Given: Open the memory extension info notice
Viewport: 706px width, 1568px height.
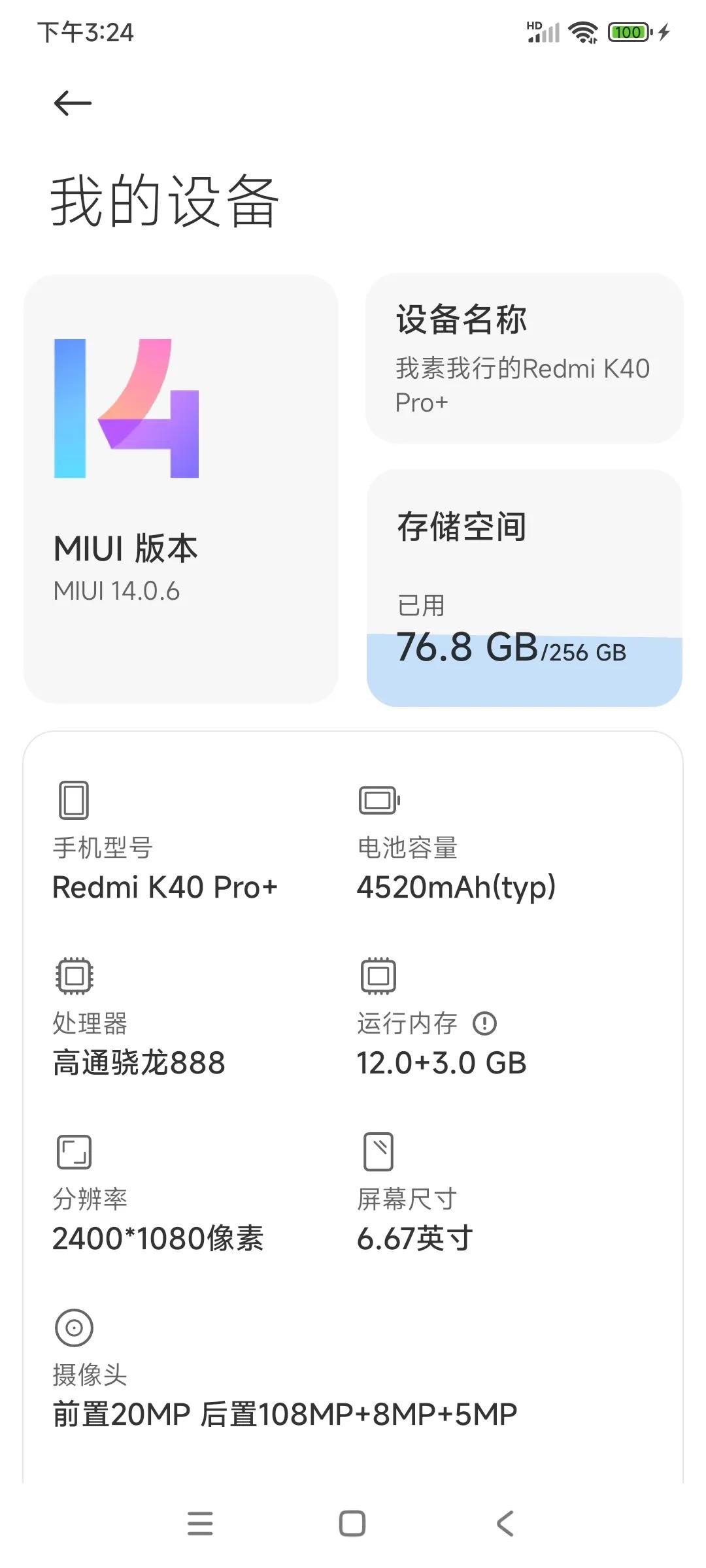Looking at the screenshot, I should click(486, 1023).
